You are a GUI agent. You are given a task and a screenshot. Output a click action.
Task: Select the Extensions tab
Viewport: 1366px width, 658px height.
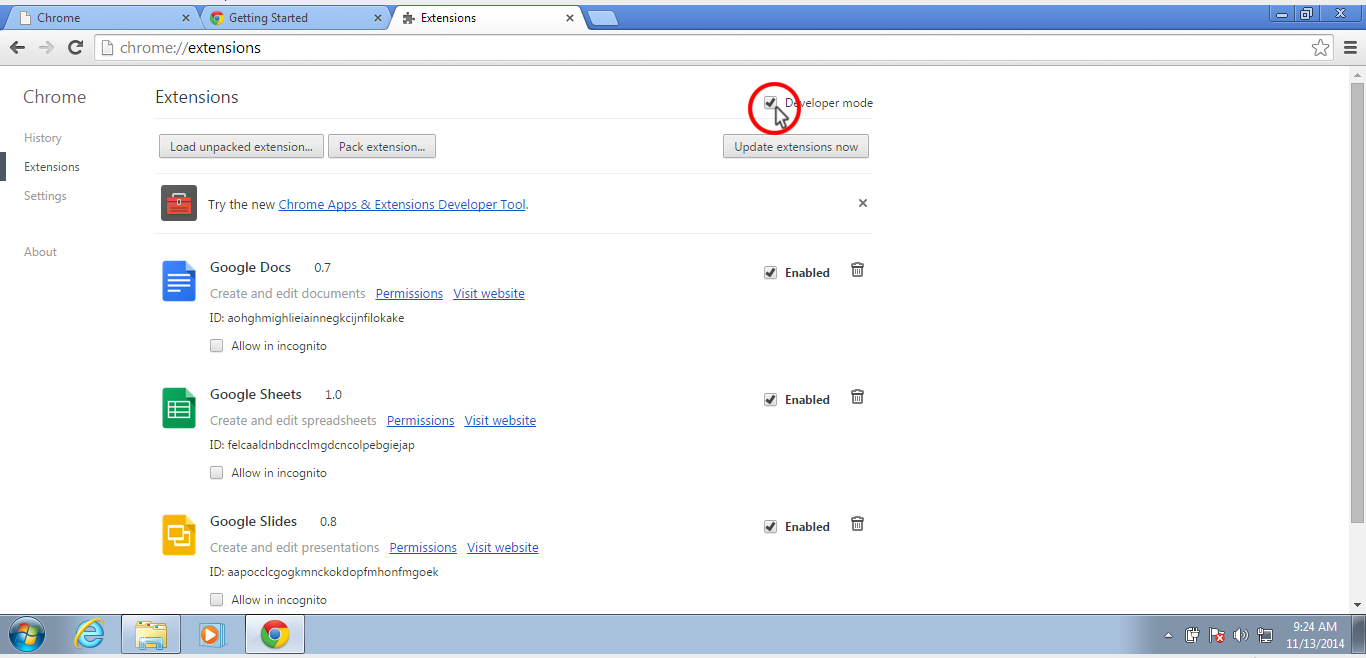[x=488, y=17]
